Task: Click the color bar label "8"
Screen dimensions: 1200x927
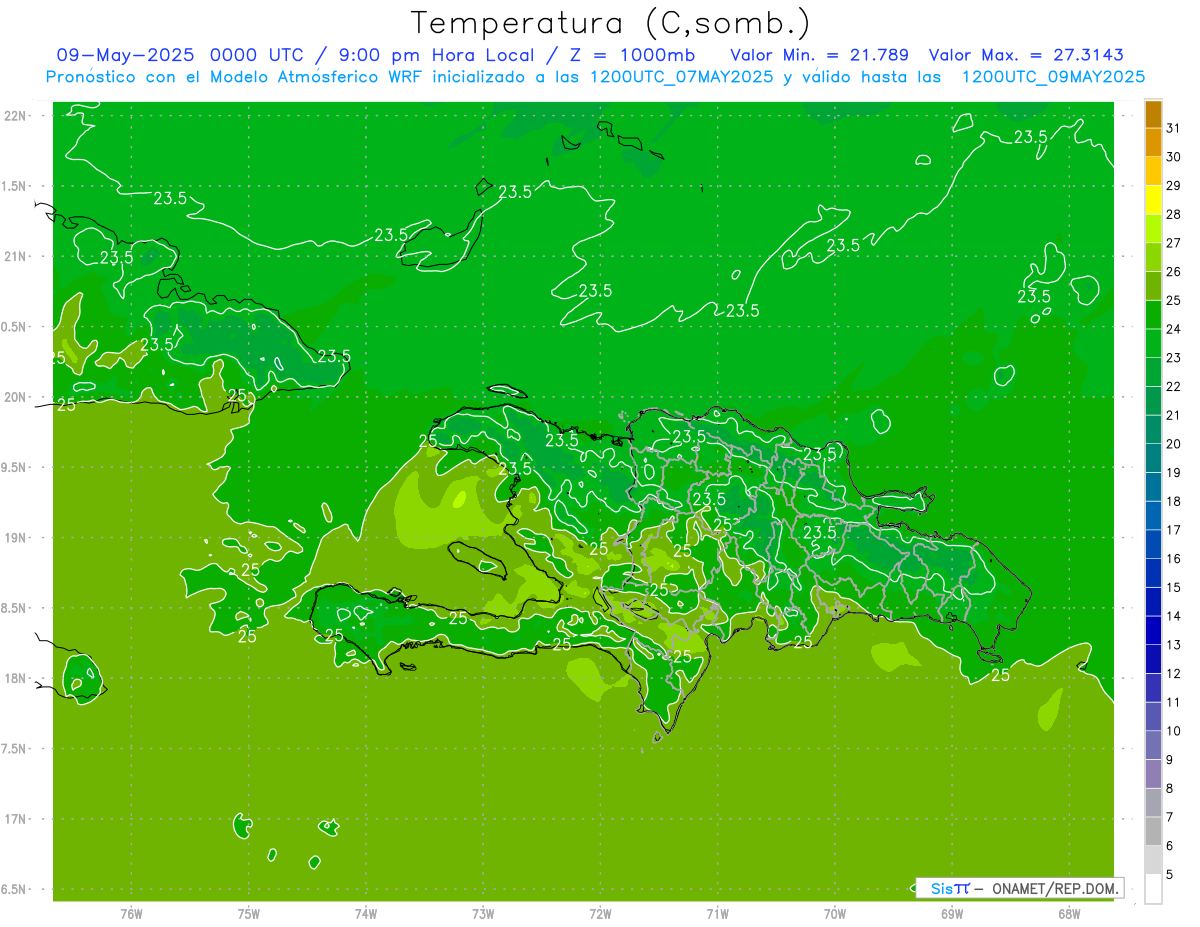Action: point(1171,788)
